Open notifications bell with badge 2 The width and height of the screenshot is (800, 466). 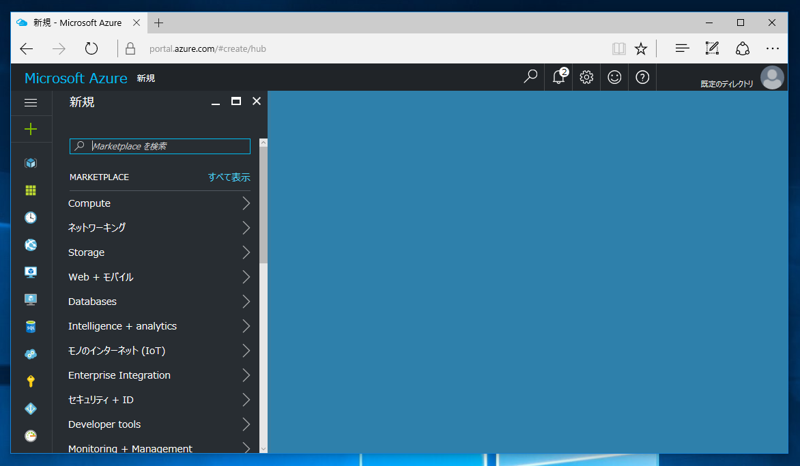pyautogui.click(x=559, y=77)
